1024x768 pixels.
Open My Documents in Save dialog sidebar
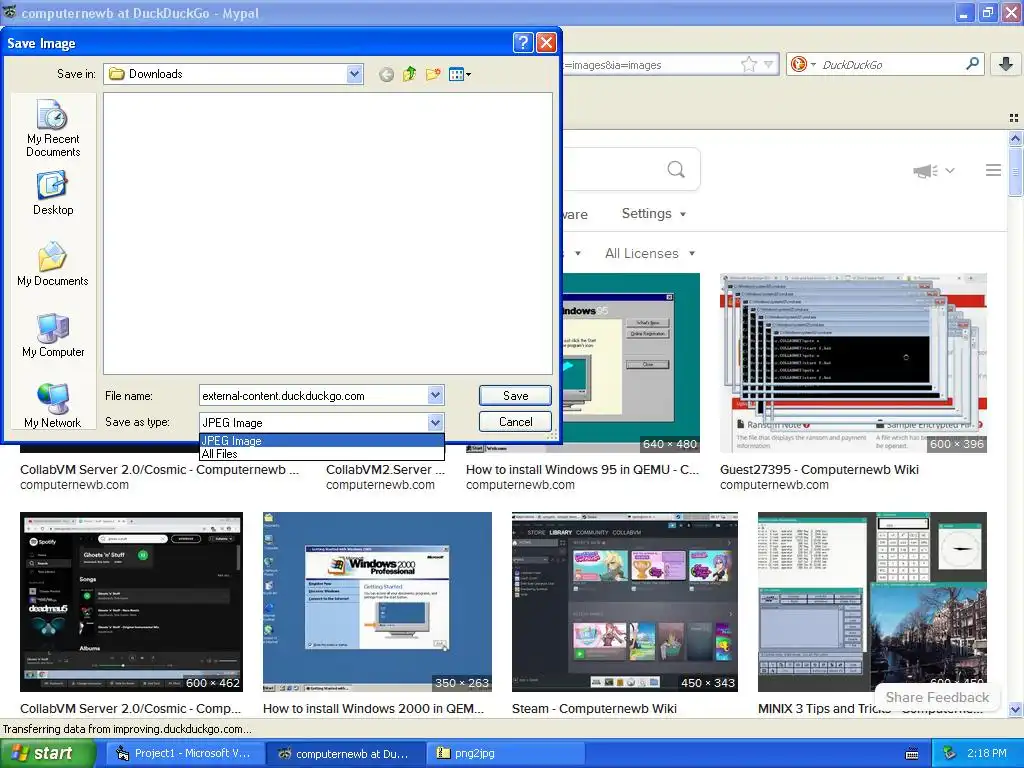click(53, 264)
